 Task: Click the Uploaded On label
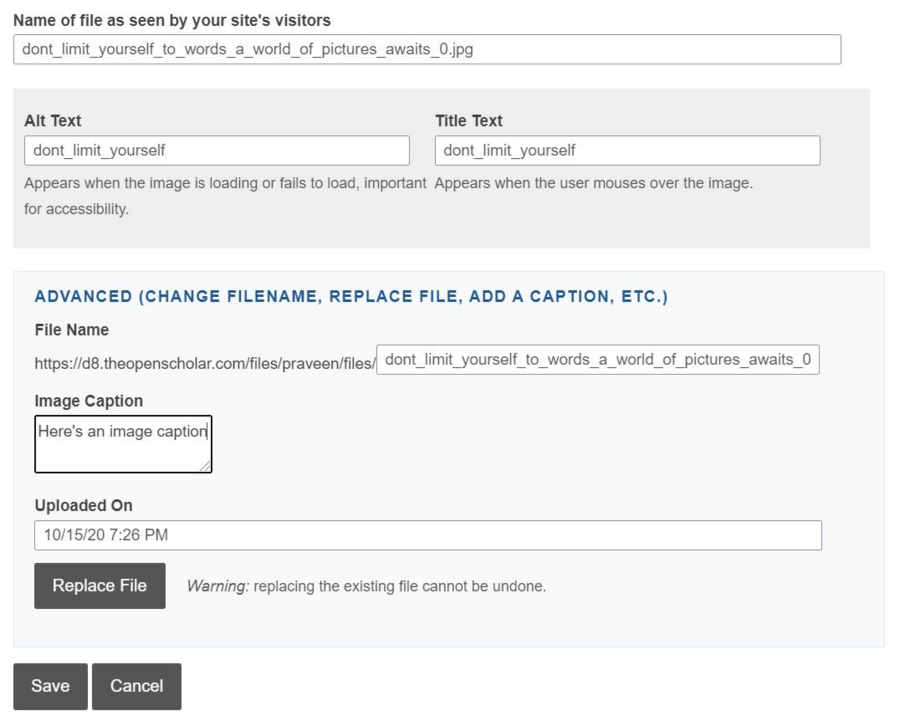[84, 506]
